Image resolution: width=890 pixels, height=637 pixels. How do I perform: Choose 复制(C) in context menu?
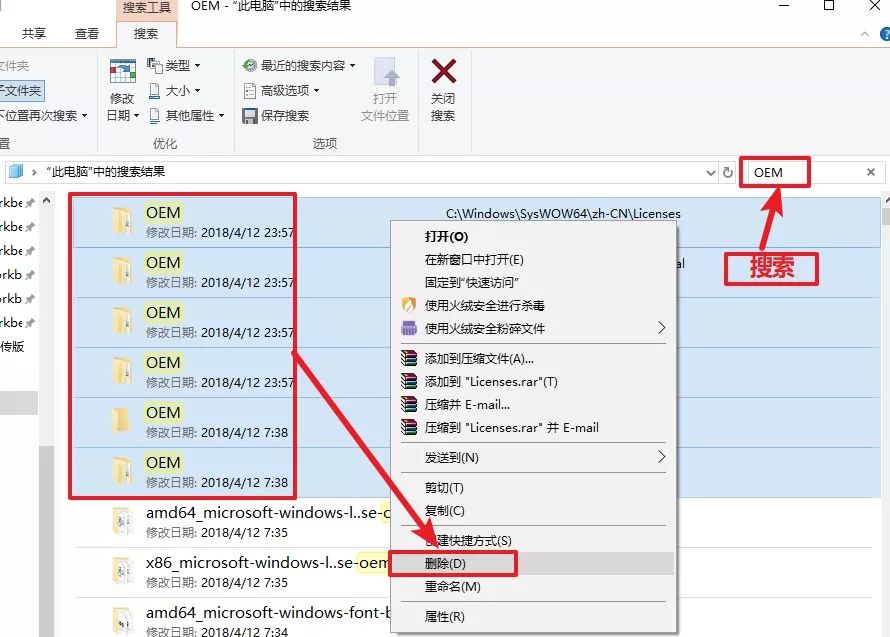click(x=534, y=510)
